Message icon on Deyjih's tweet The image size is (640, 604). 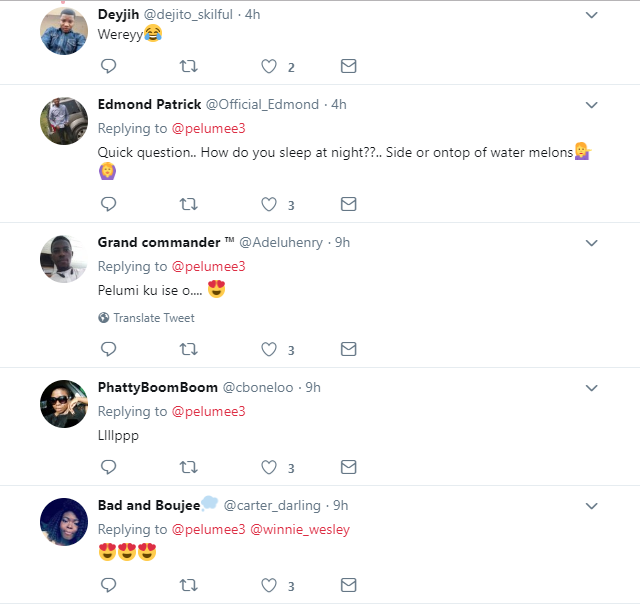click(x=348, y=67)
